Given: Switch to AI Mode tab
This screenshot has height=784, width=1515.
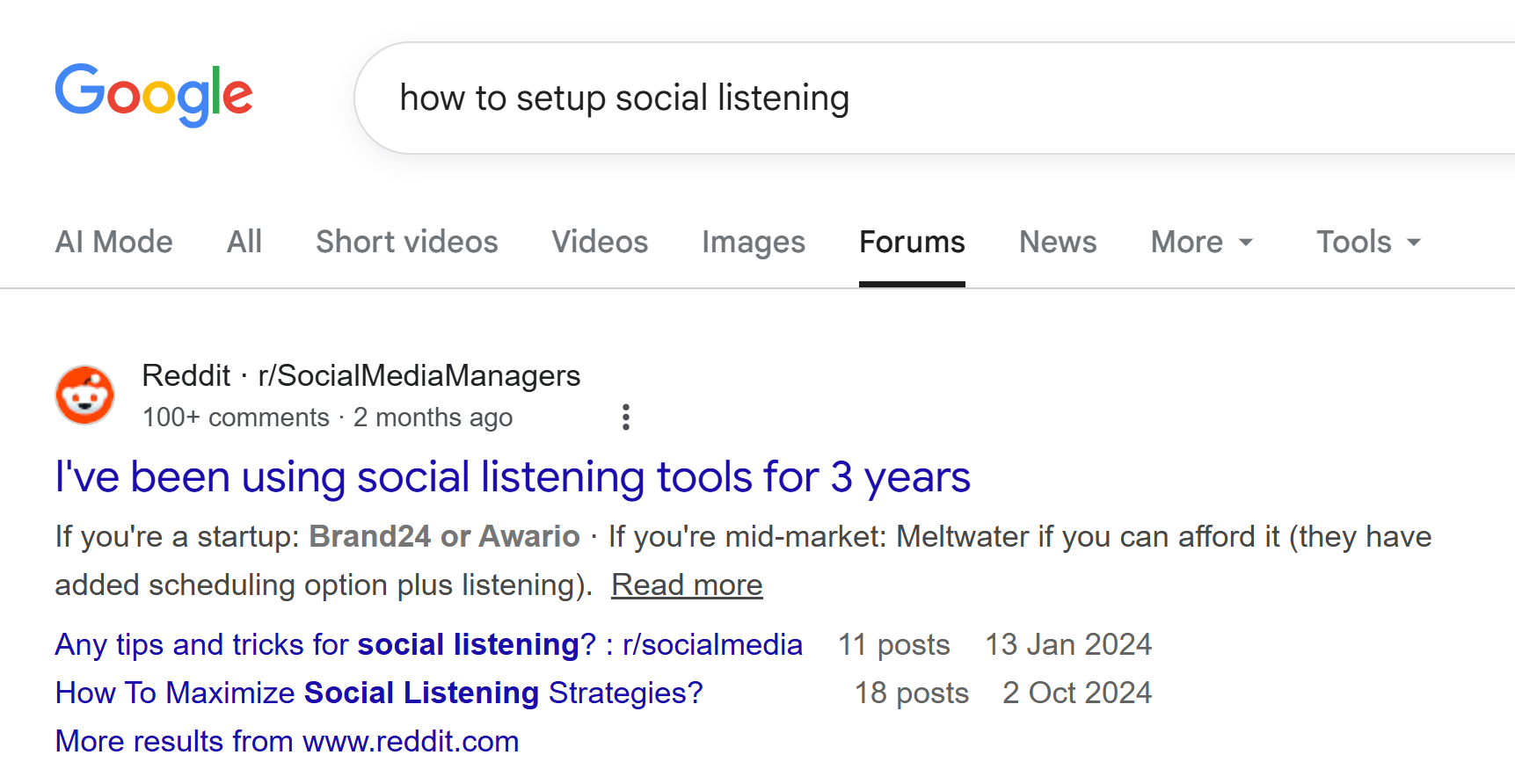Looking at the screenshot, I should 113,242.
